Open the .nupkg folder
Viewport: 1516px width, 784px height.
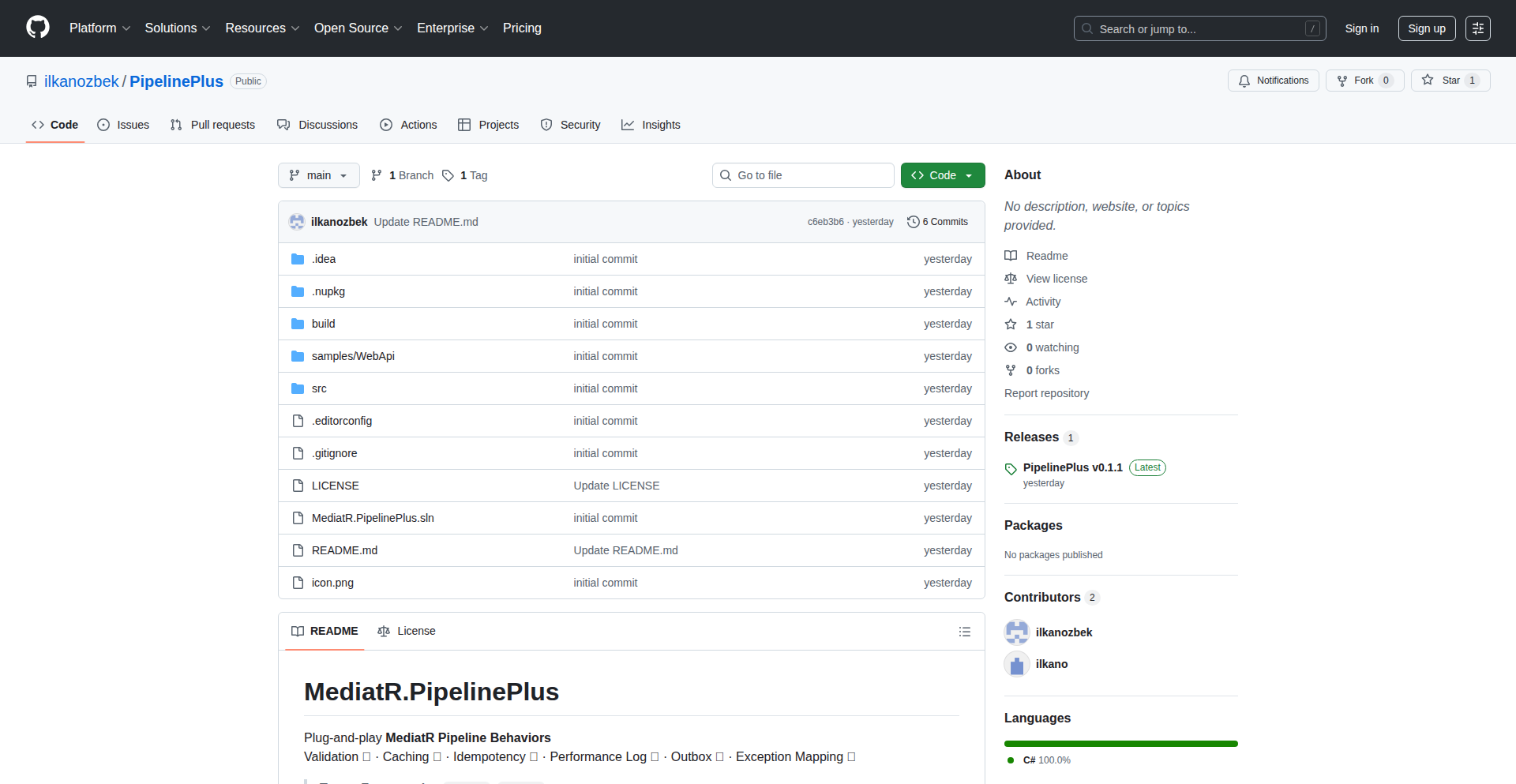(328, 291)
